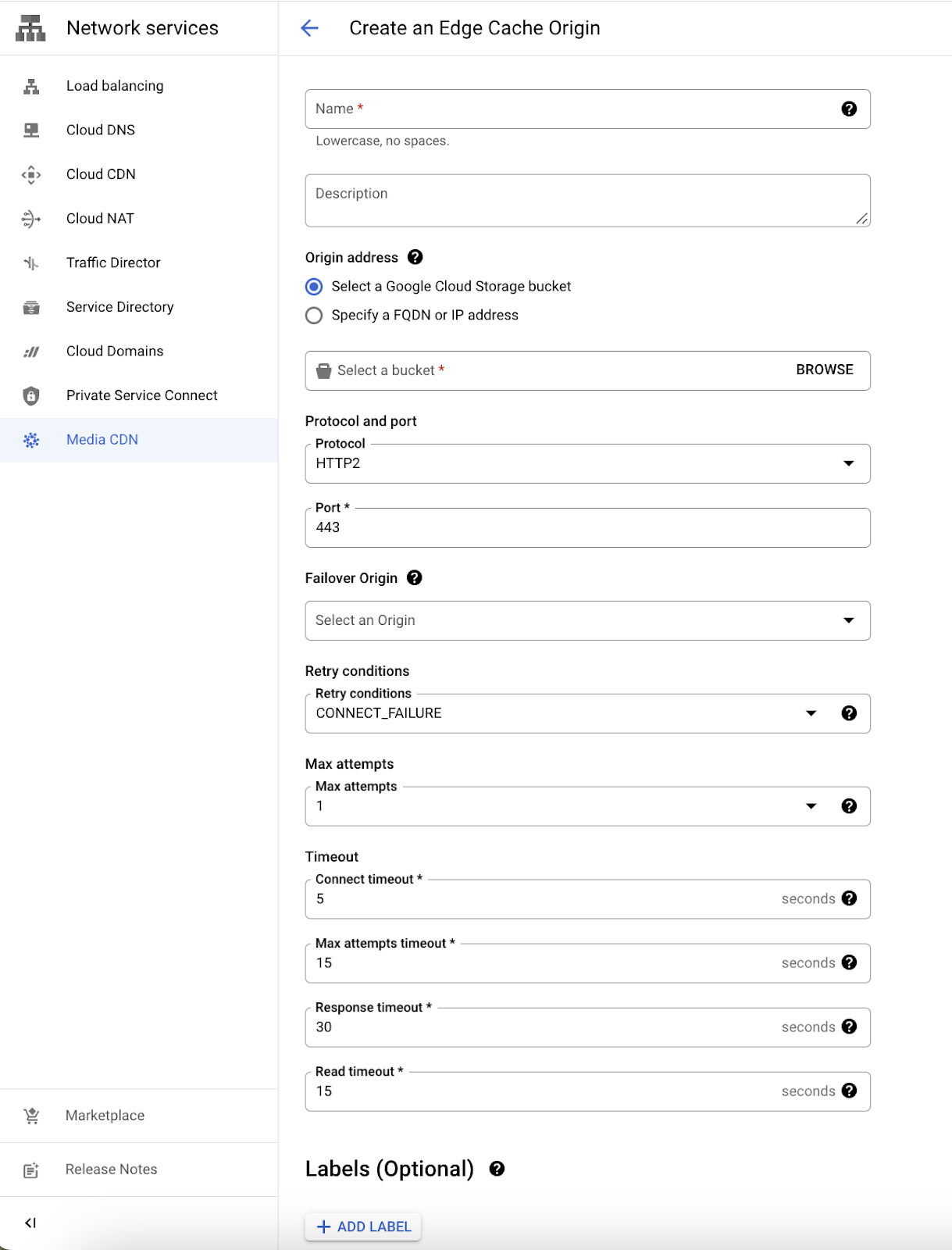
Task: Choose Specify a FQDN or IP address
Action: tap(314, 316)
